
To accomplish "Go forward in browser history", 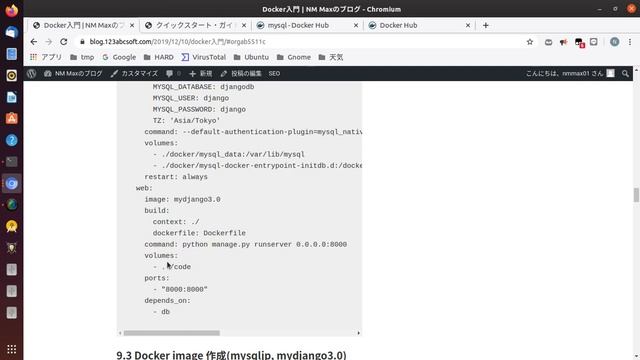I will [x=49, y=42].
